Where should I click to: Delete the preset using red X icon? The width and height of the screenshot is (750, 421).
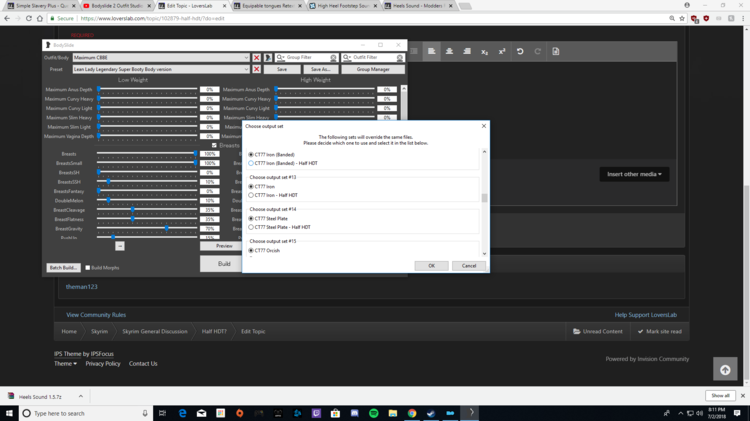coord(256,69)
